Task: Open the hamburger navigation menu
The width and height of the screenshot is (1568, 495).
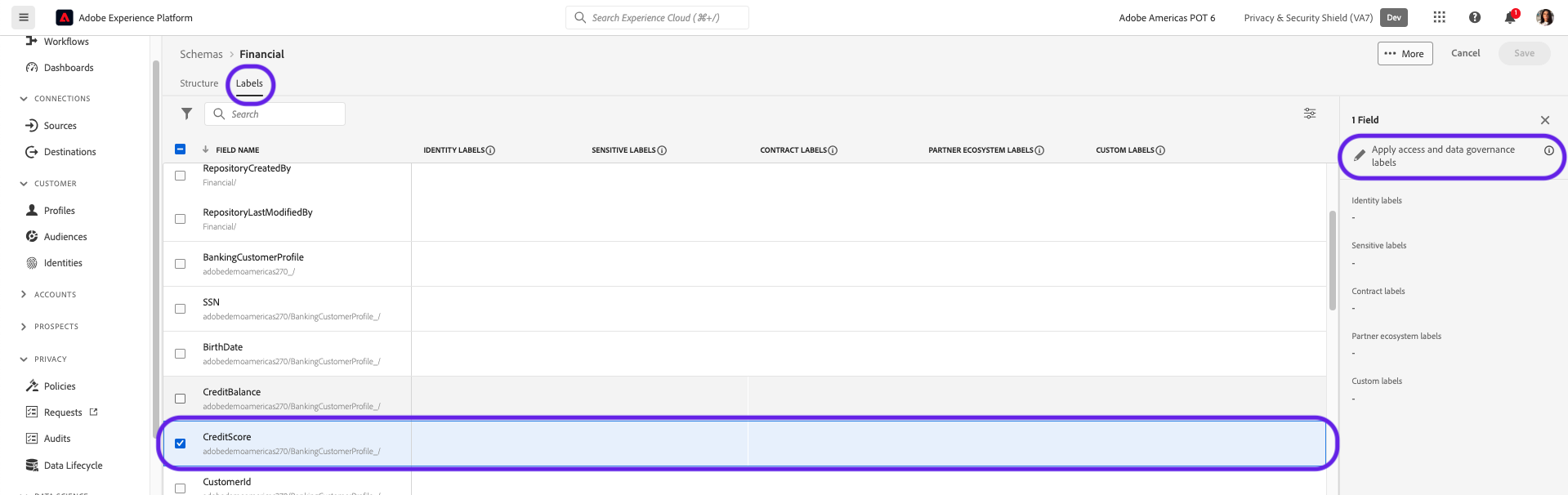Action: [24, 17]
